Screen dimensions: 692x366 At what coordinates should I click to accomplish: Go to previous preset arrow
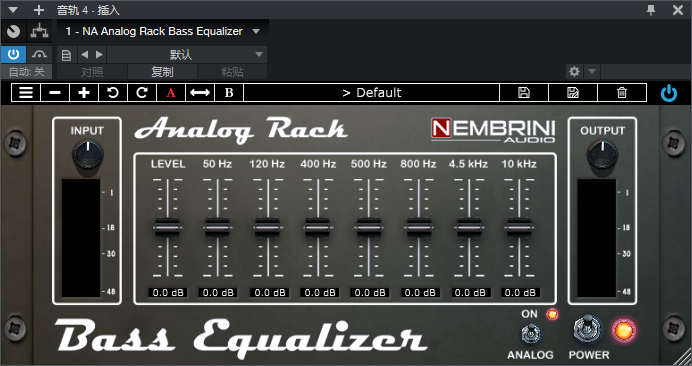[85, 55]
